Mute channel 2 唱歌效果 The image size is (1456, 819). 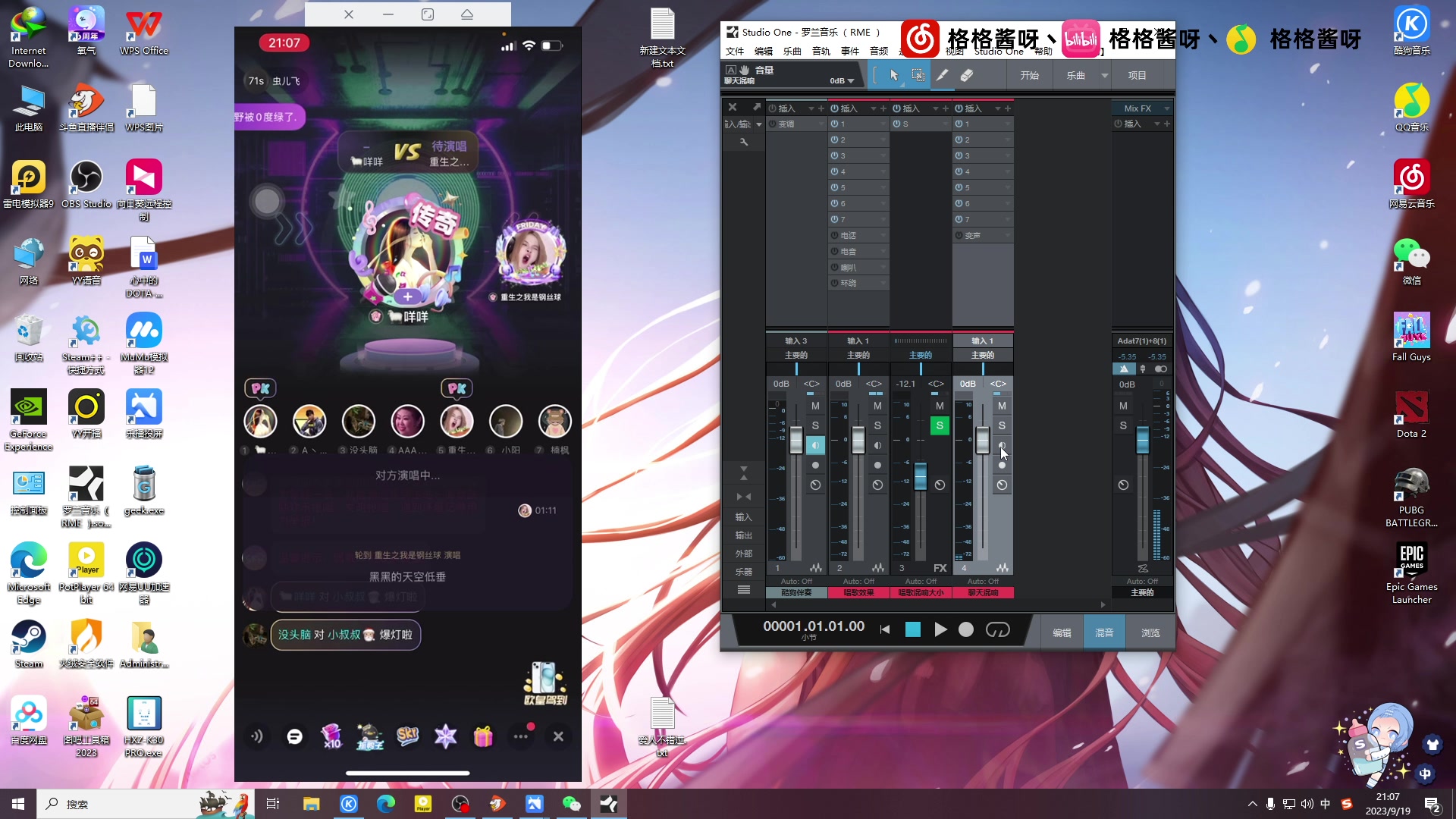877,406
